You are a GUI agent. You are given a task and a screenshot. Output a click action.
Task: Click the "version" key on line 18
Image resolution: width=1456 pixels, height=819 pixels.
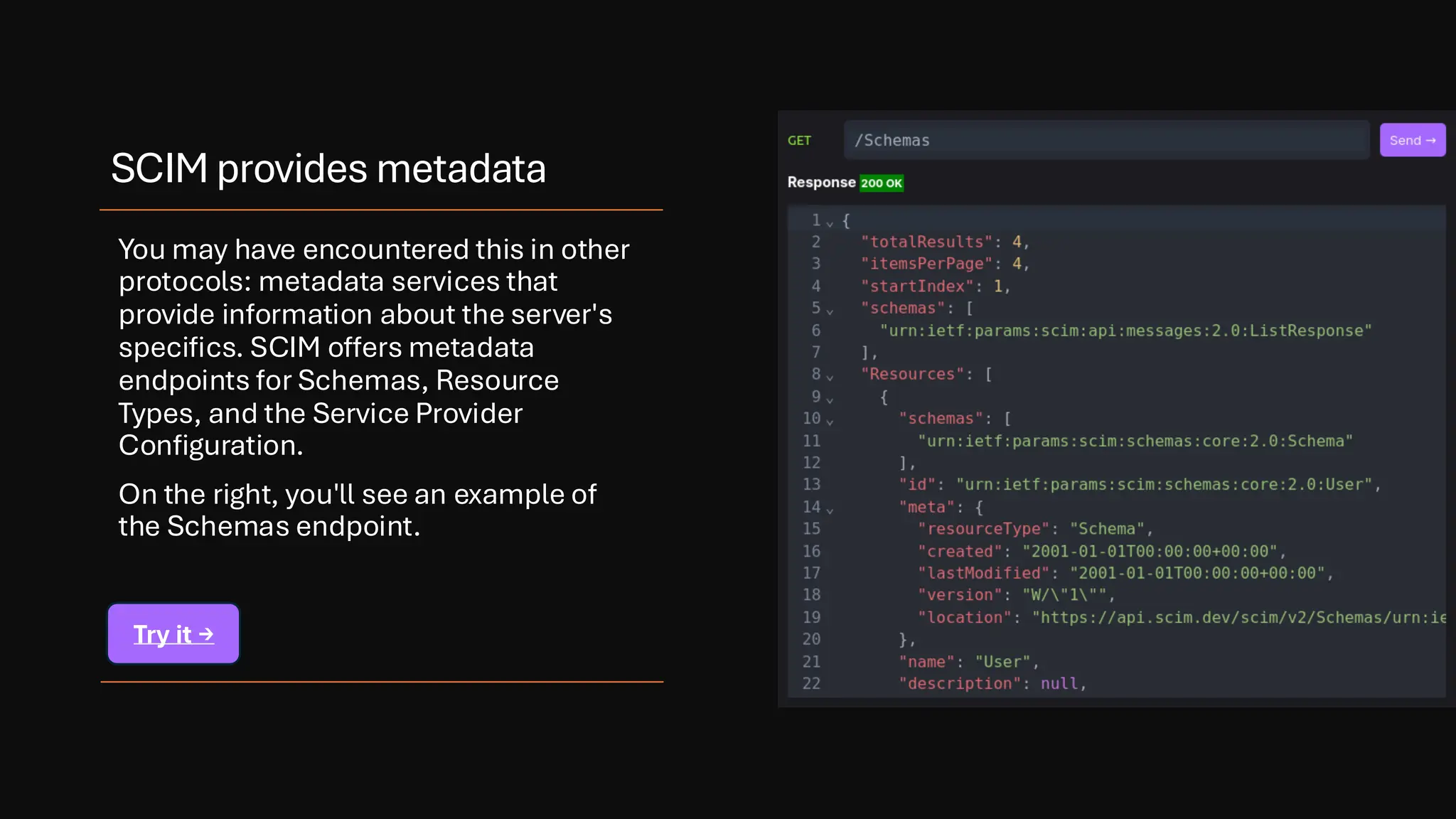click(960, 595)
